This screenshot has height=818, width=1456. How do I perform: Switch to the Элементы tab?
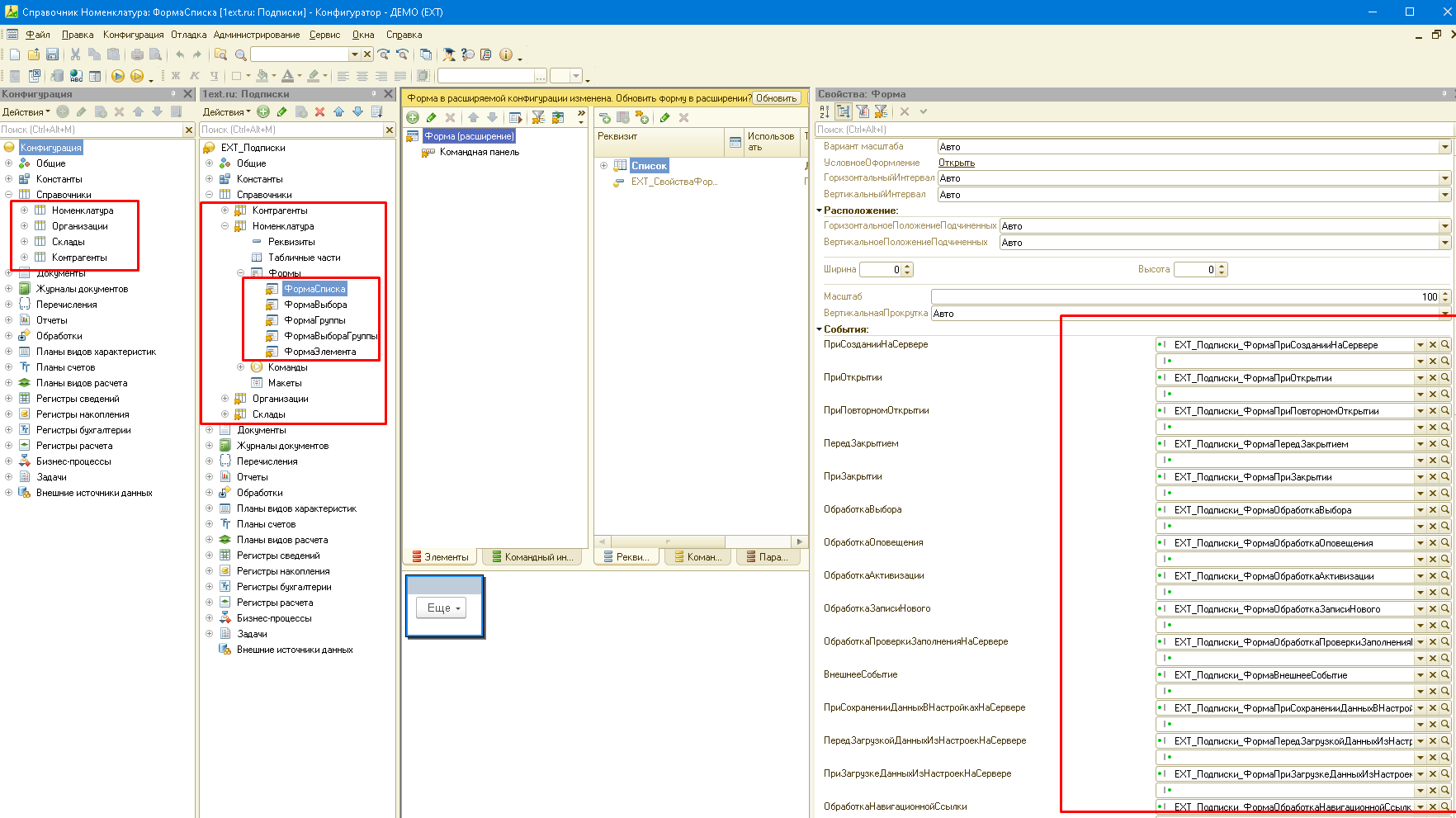point(440,557)
